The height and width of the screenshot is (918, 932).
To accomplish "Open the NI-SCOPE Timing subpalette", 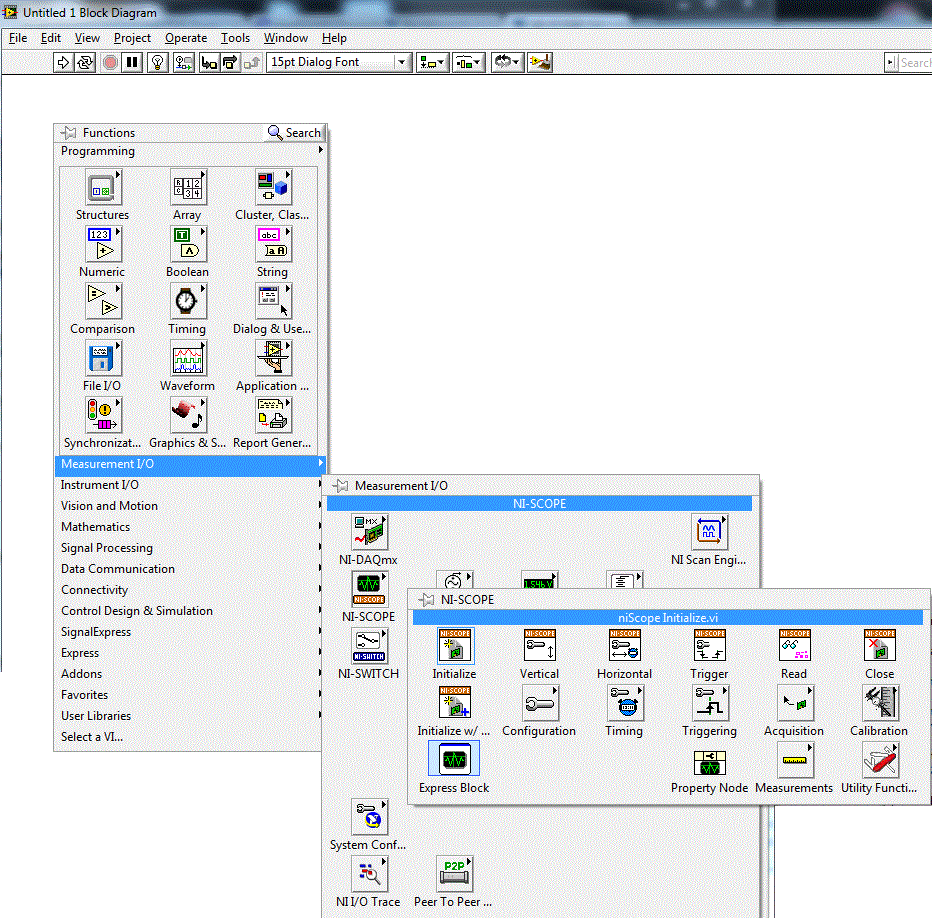I will (625, 703).
